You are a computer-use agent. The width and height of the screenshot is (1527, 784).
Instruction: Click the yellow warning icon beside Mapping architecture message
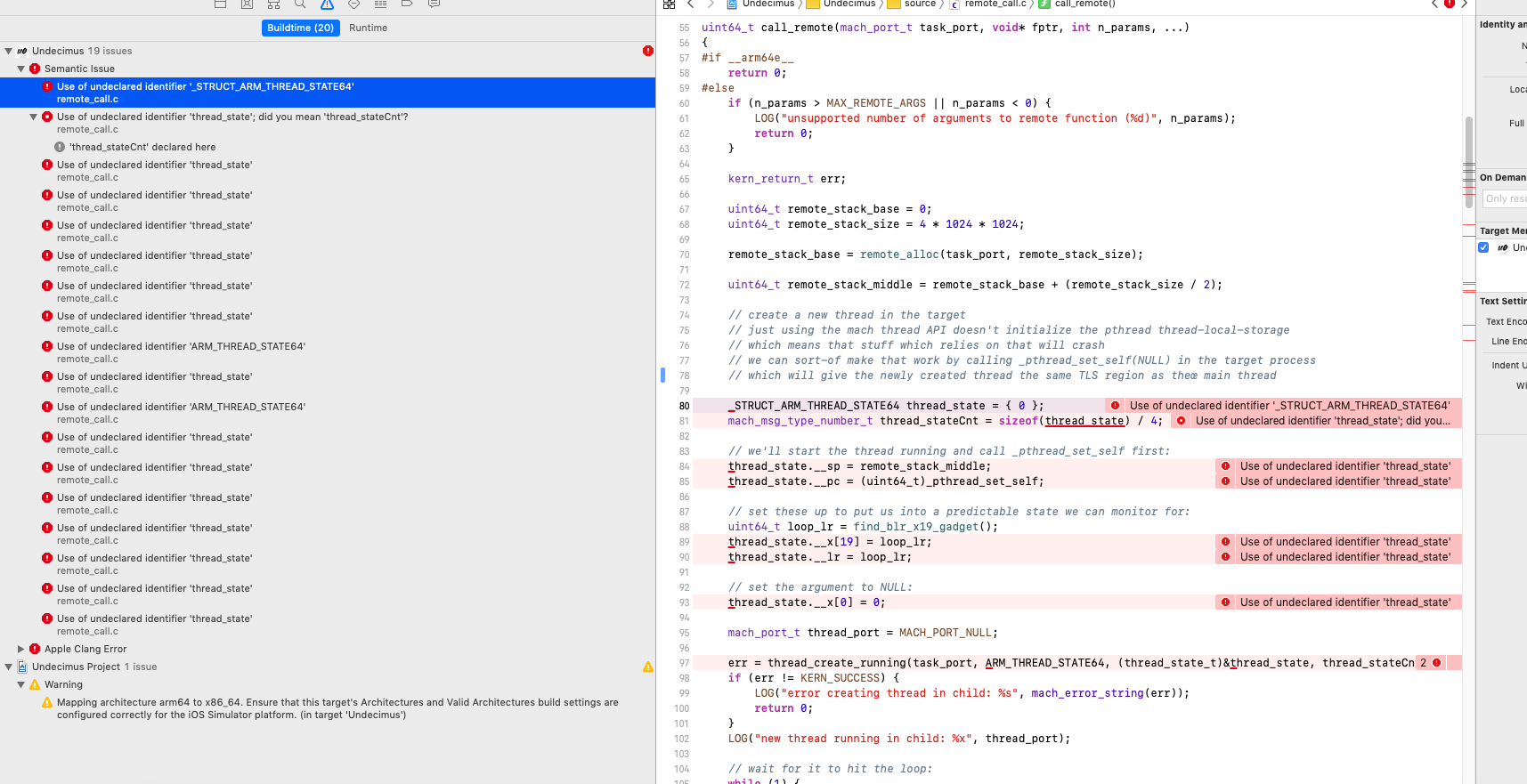pos(47,703)
